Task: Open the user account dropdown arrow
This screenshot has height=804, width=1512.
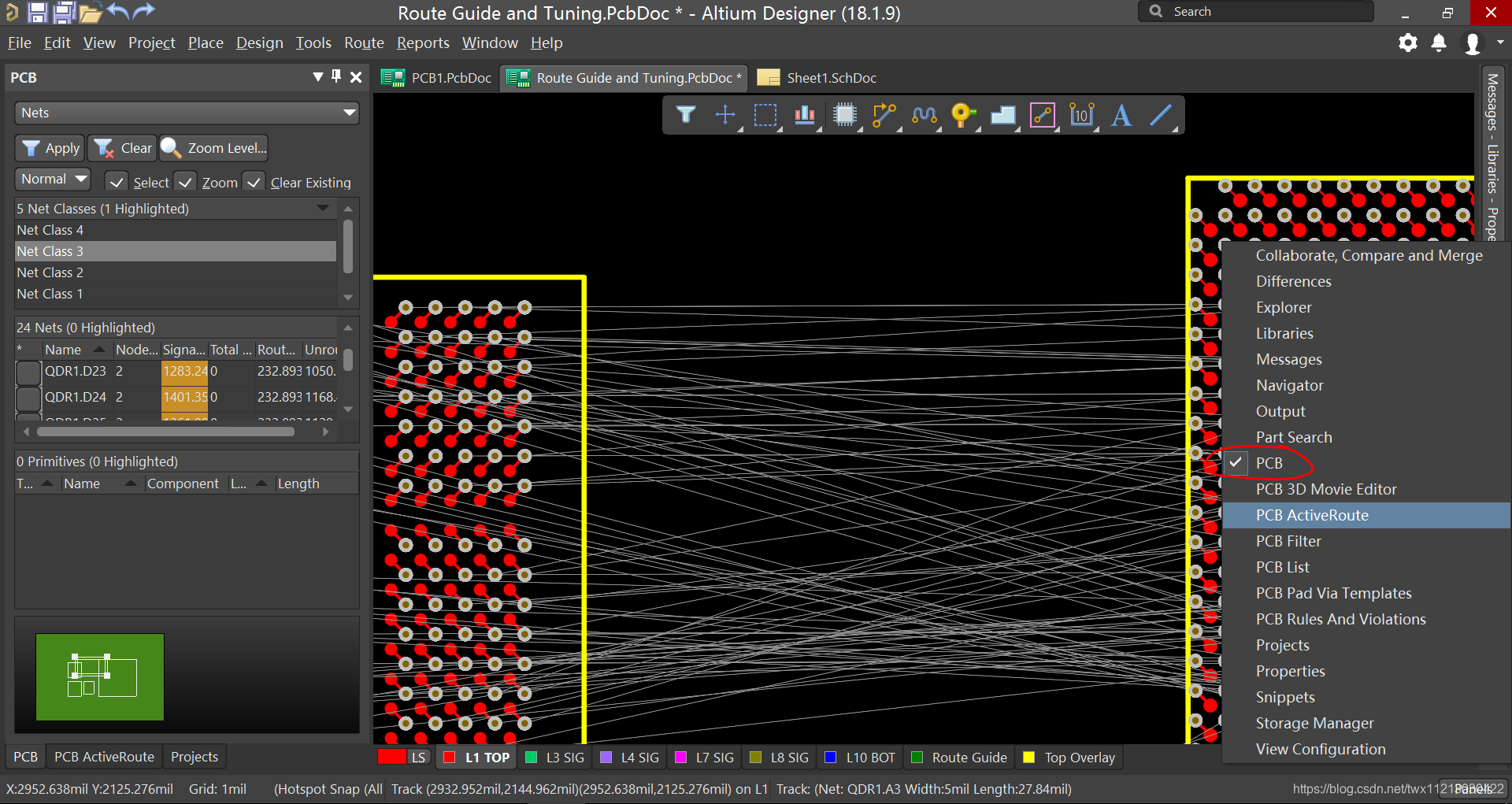Action: [x=1499, y=43]
